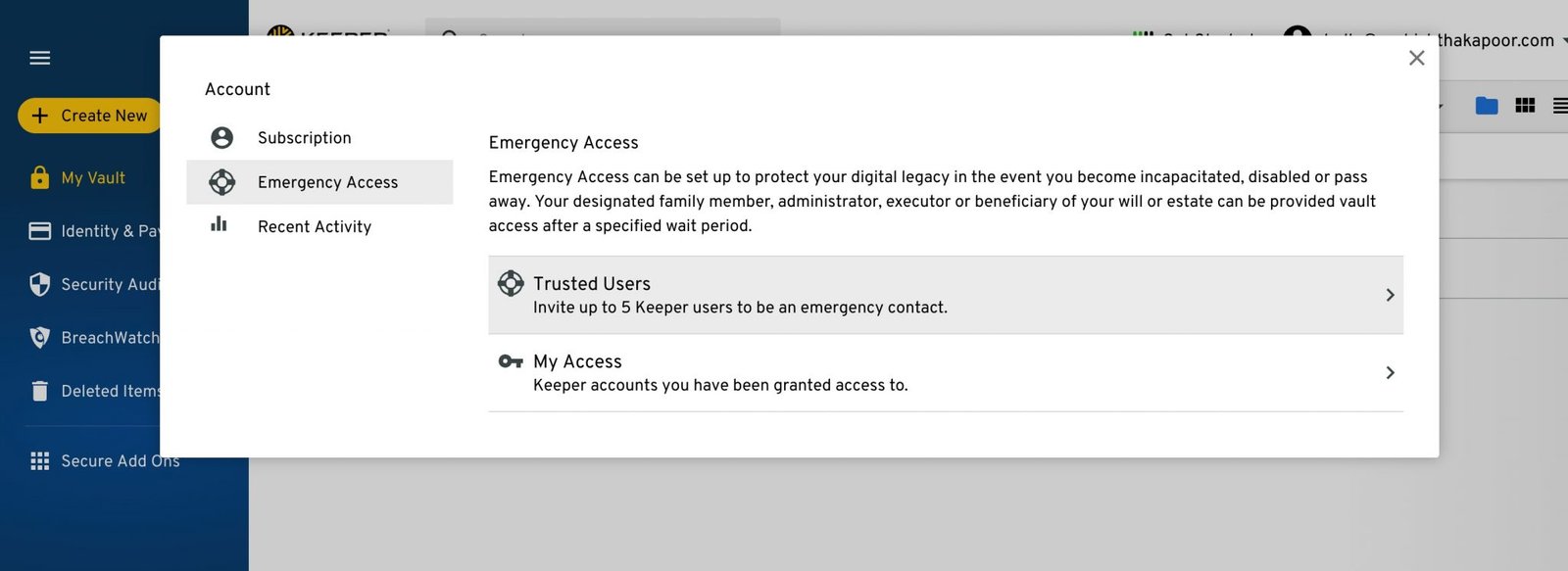Switch to the folder view icon
The image size is (1568, 571).
pos(1486,106)
